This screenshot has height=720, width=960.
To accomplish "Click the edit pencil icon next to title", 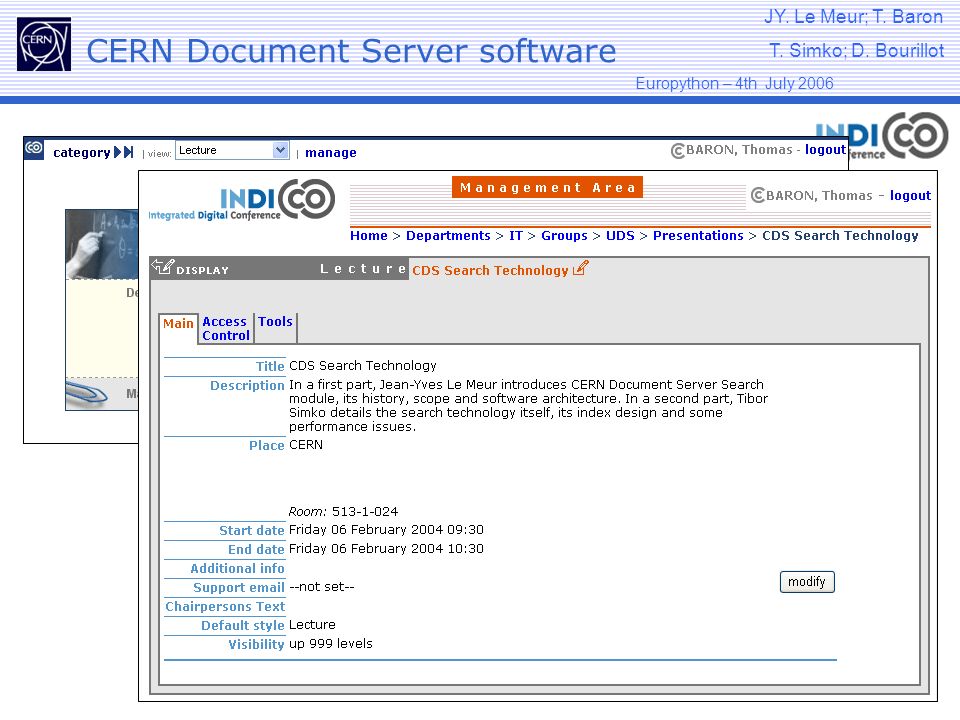I will point(580,268).
